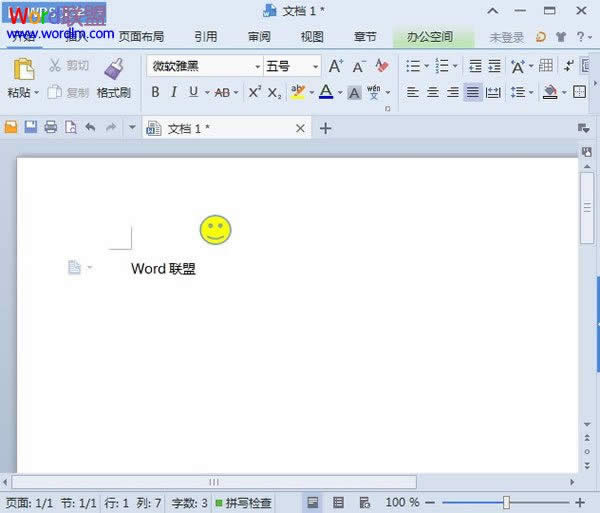The image size is (600, 513).
Task: Toggle italic formatting
Action: (x=174, y=92)
